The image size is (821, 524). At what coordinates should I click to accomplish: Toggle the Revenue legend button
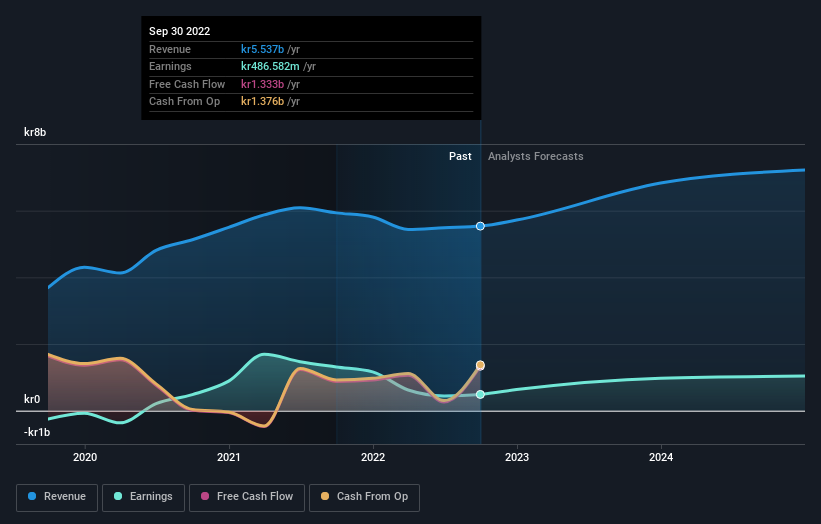57,497
